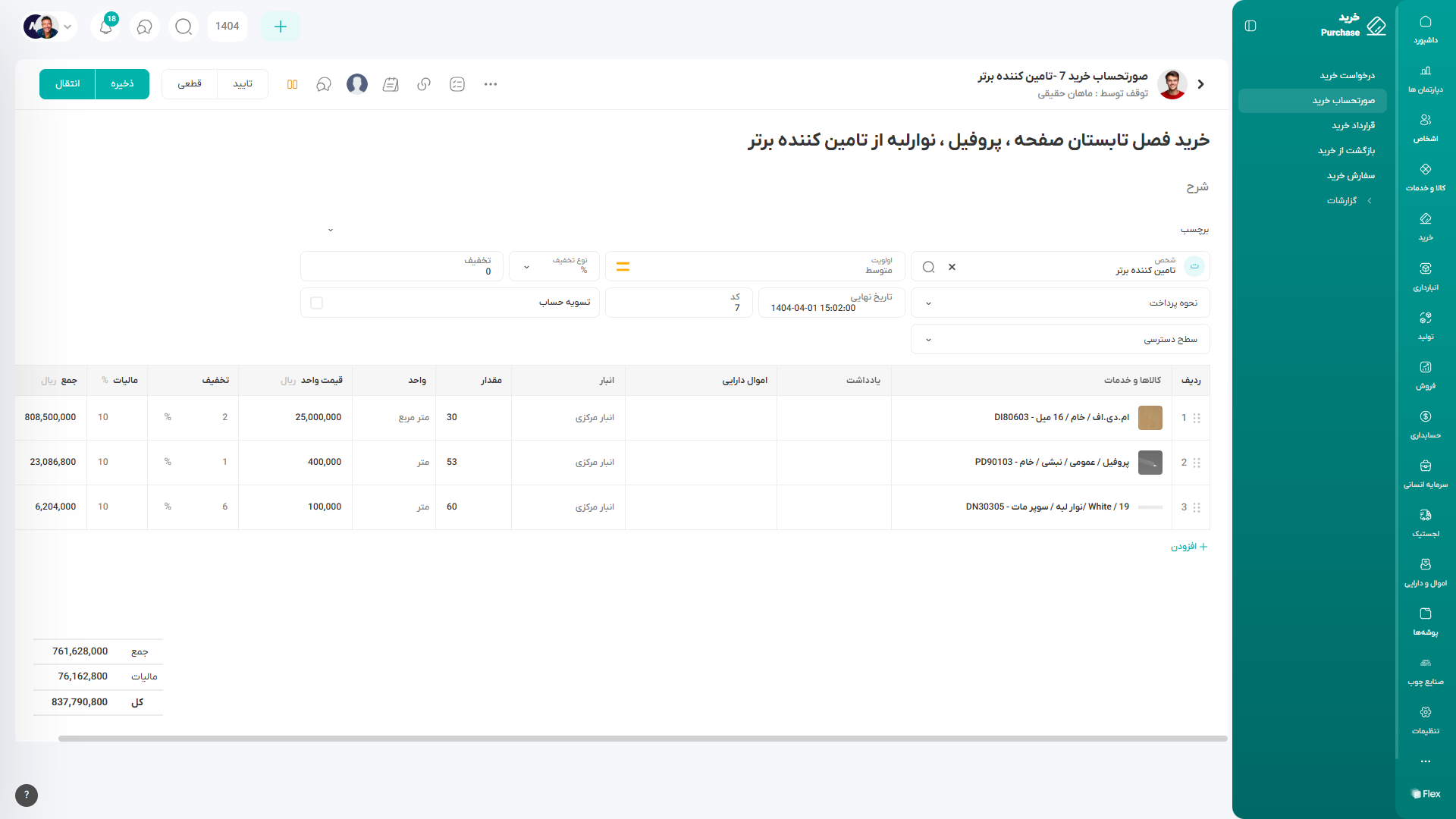
Task: Open the calendar notes icon
Action: (391, 84)
